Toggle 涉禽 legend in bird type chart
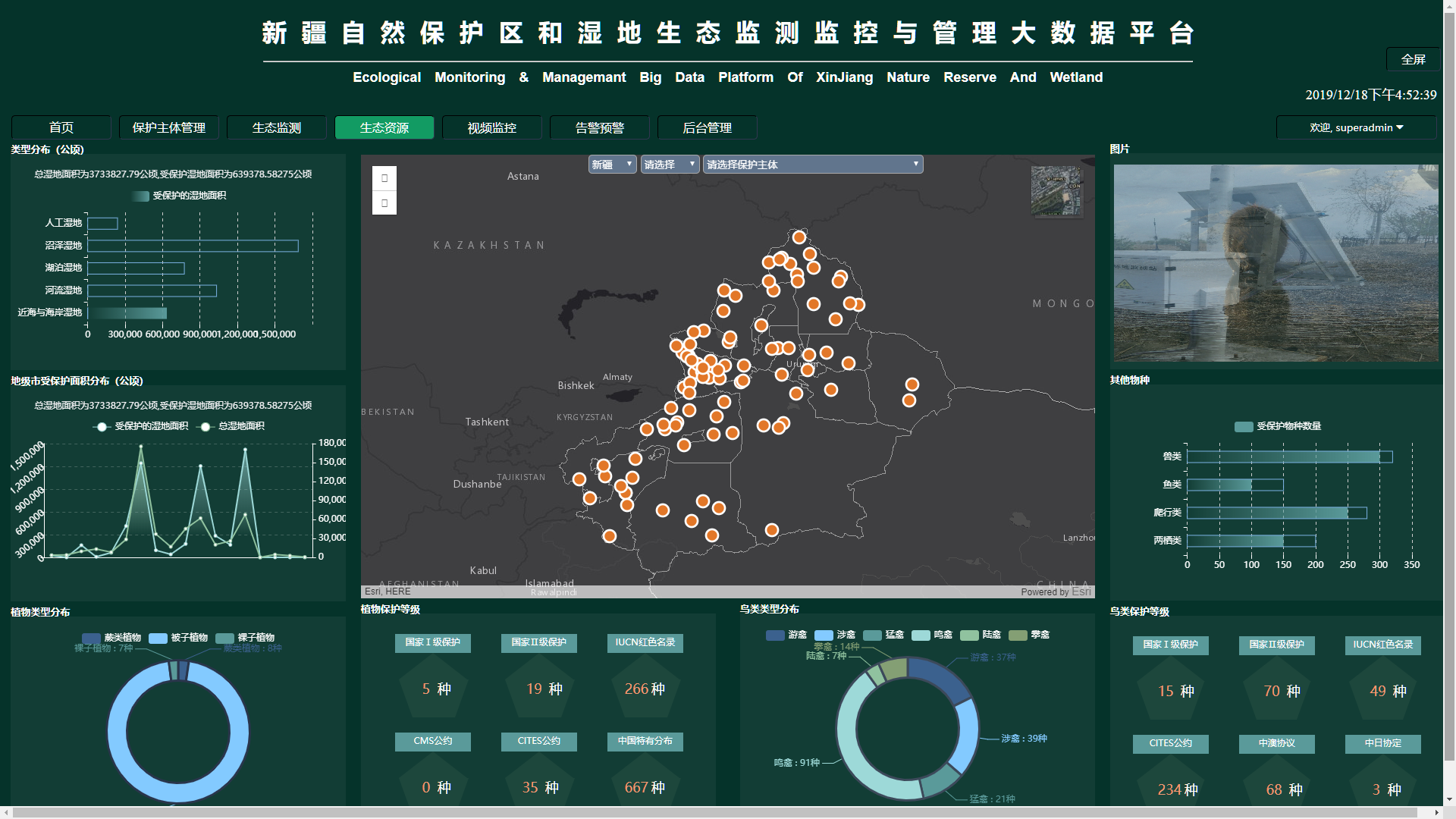Viewport: 1456px width, 819px height. (835, 635)
